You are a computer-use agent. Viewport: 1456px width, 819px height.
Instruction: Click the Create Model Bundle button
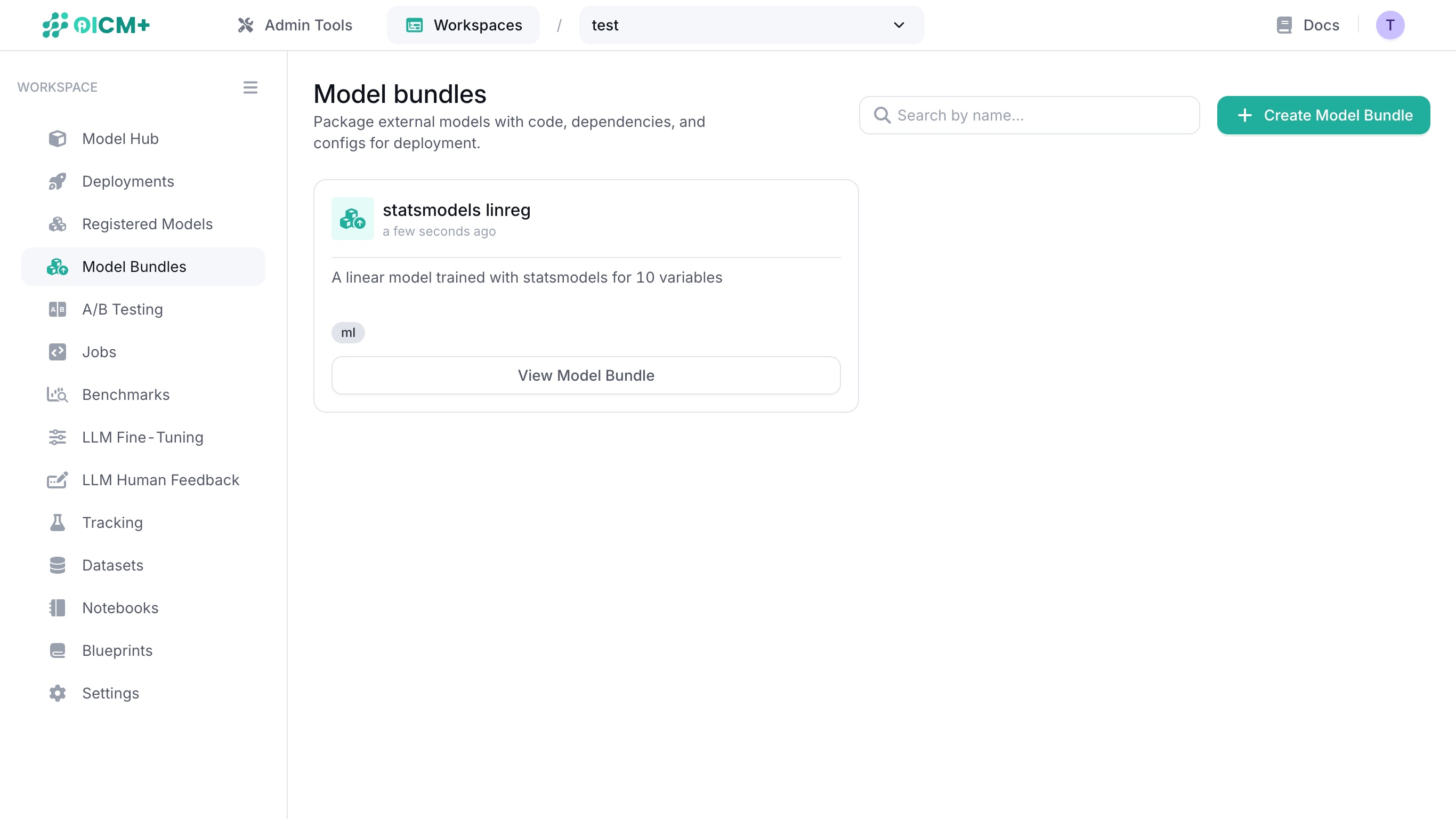(x=1323, y=115)
